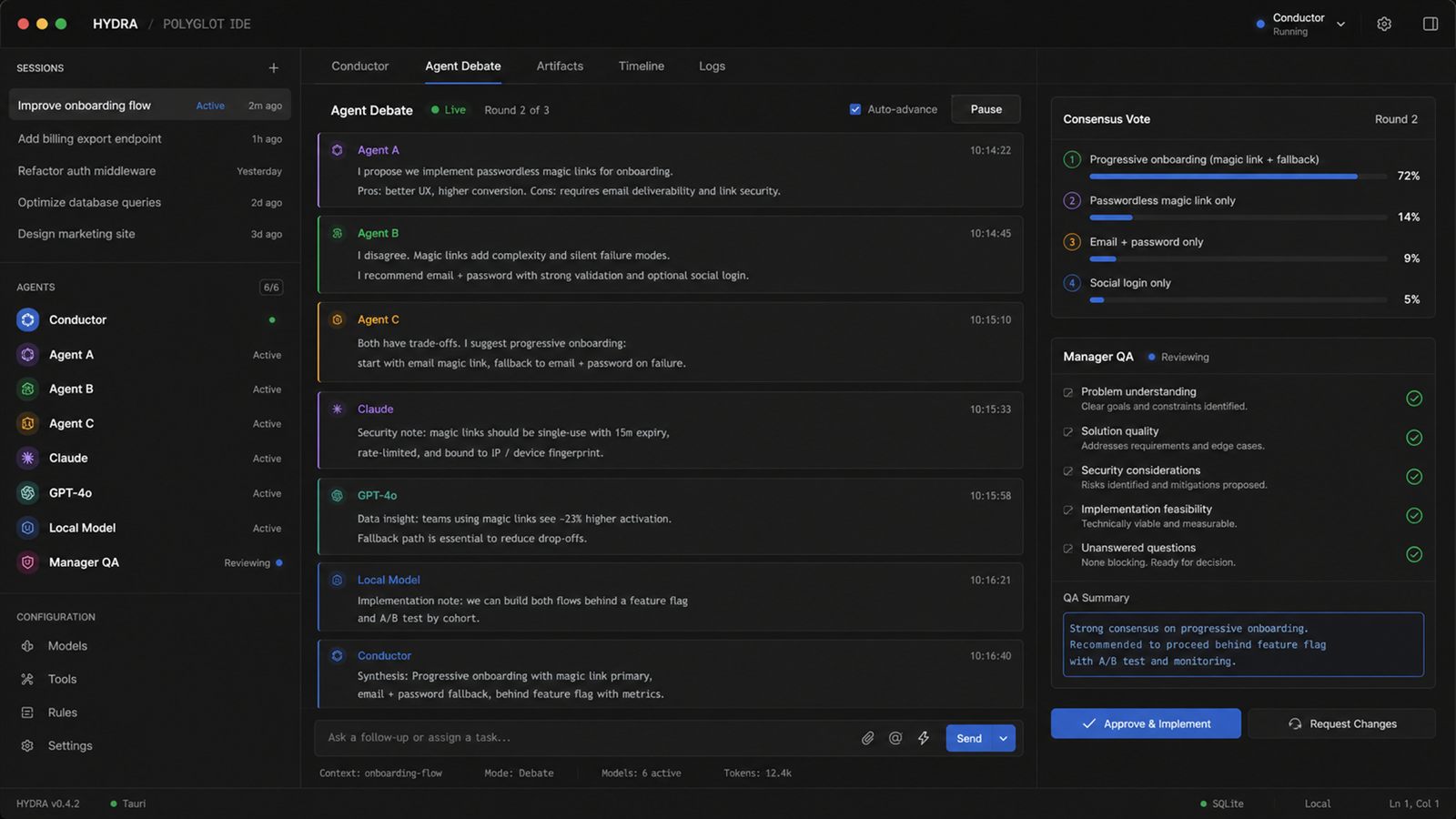Viewport: 1456px width, 819px height.
Task: Toggle the Problem understanding checklist item
Action: click(1068, 392)
